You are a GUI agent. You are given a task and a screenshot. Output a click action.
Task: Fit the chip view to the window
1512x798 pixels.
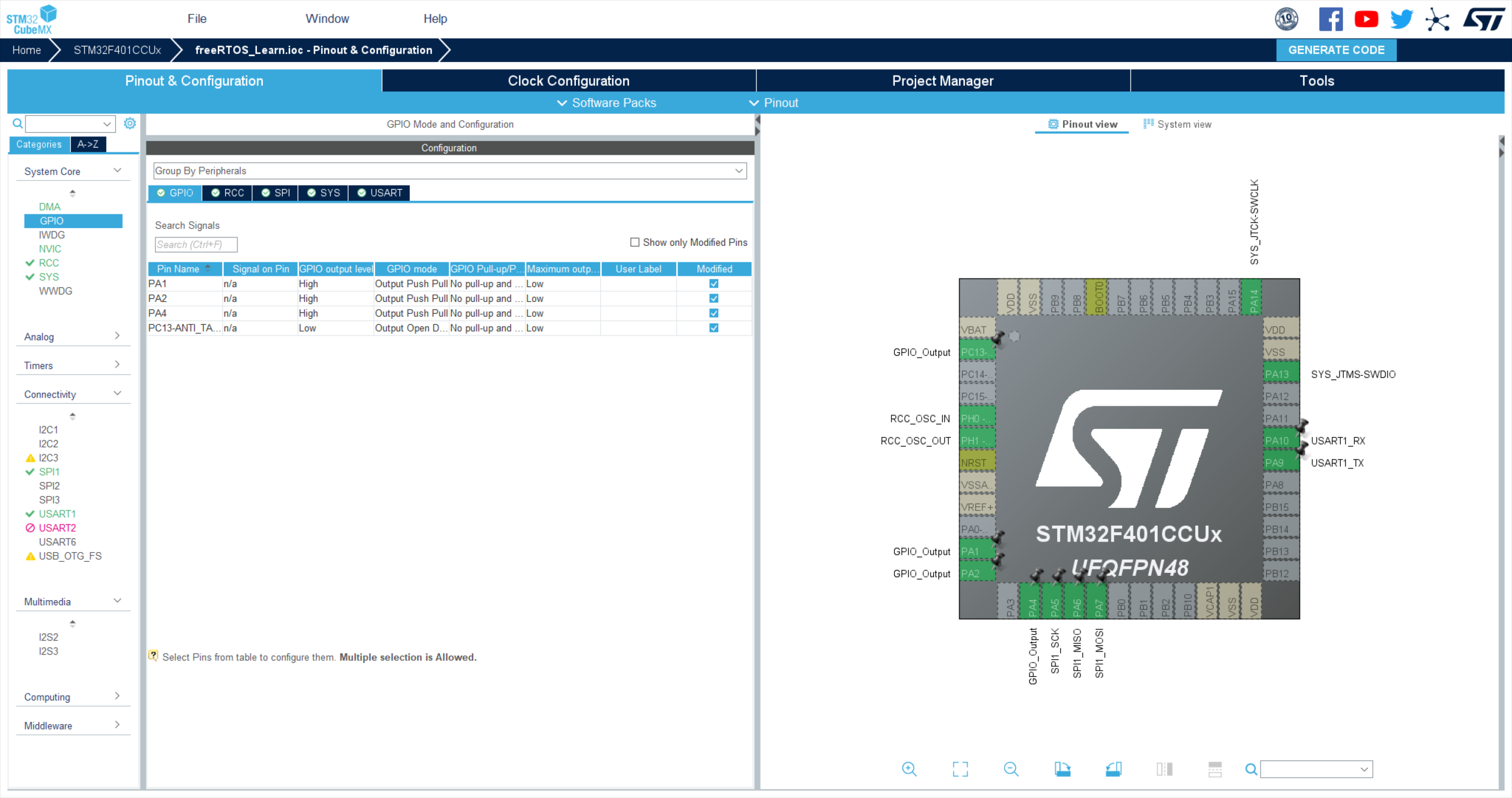[960, 769]
